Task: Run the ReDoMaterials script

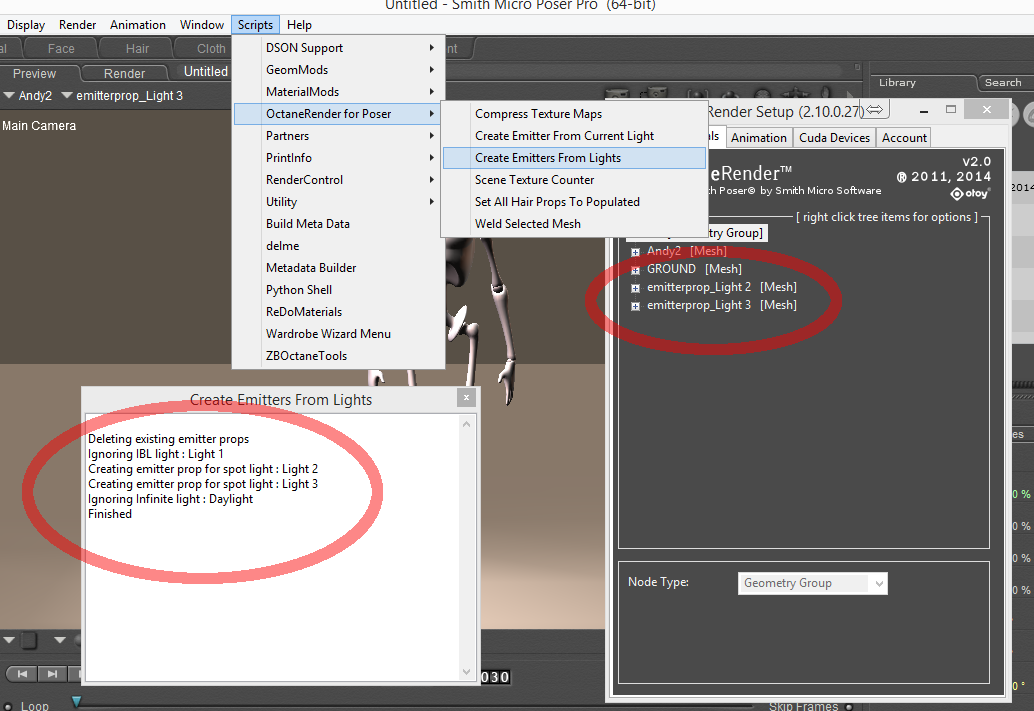Action: (339, 311)
